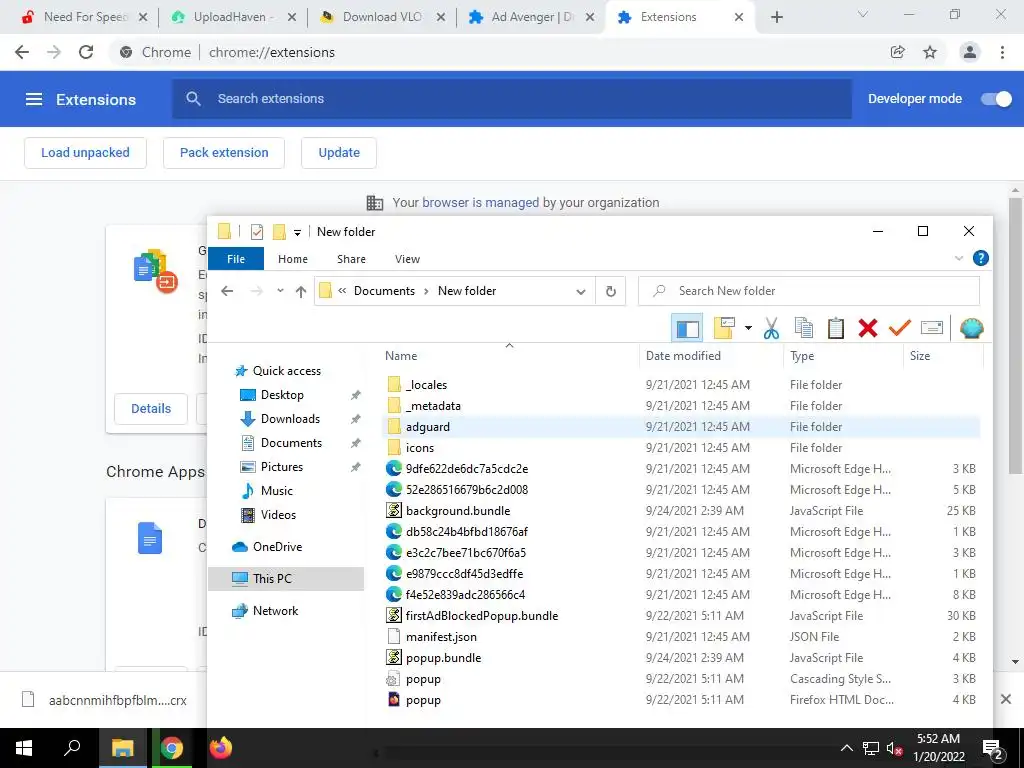
Task: Expand the address bar history dropdown
Action: click(x=581, y=291)
